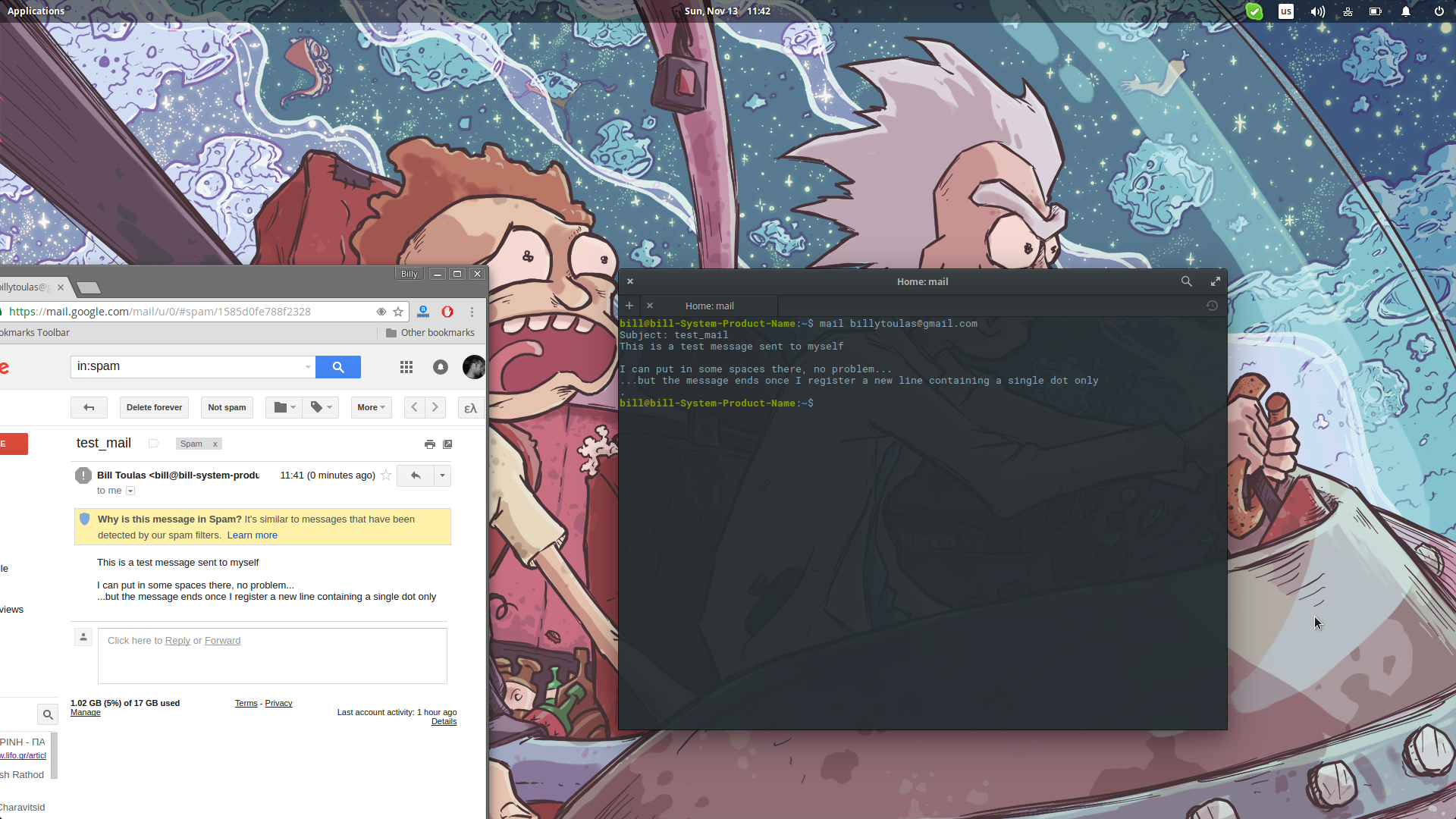
Task: Remove the Spam label with its x
Action: pyautogui.click(x=215, y=444)
